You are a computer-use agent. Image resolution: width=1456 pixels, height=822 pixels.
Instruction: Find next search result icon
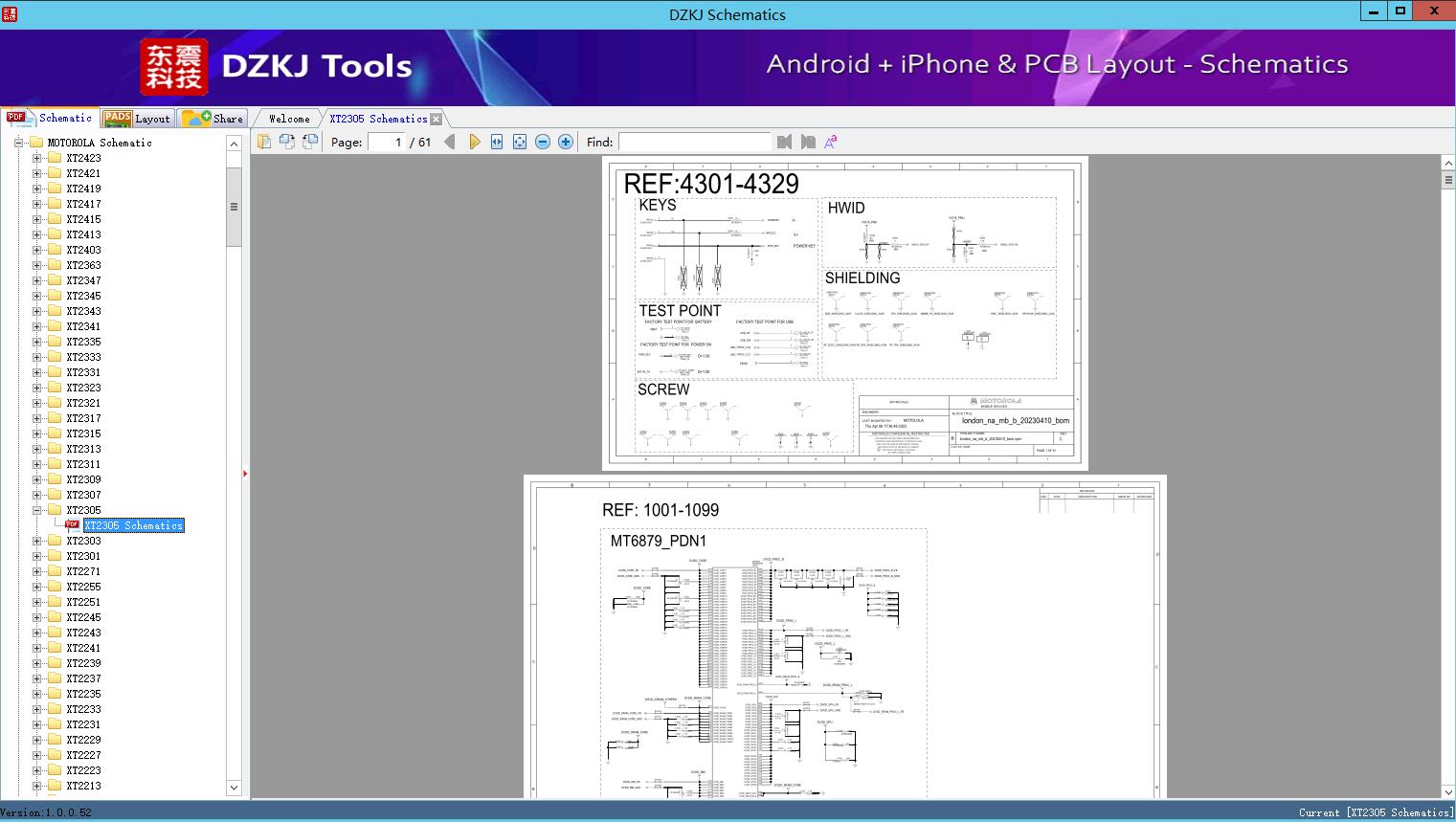(808, 142)
